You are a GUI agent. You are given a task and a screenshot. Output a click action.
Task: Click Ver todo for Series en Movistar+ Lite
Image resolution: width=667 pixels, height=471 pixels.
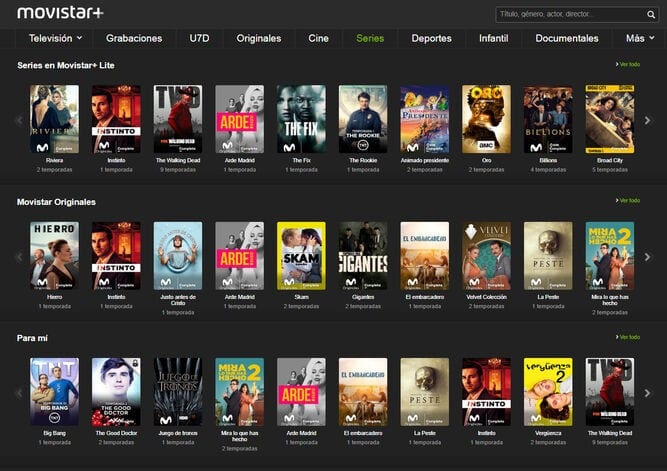click(x=629, y=64)
